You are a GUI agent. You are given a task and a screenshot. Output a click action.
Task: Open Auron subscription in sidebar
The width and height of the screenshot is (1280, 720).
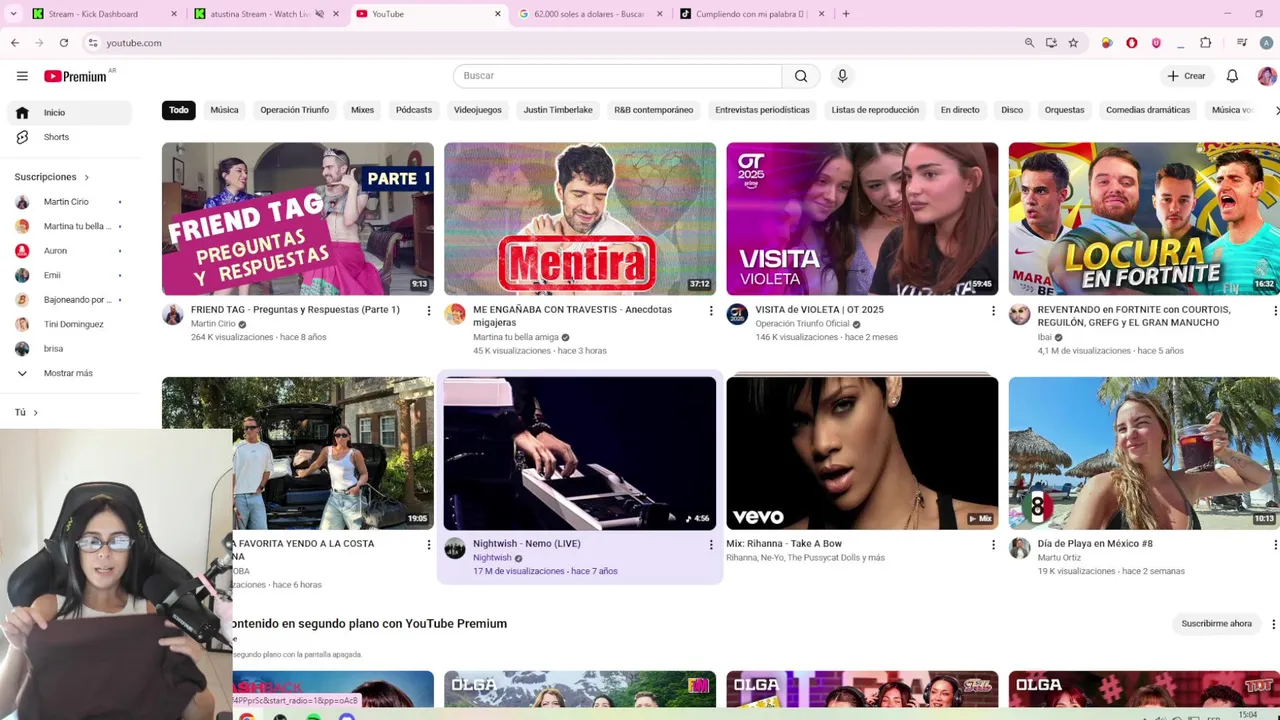click(x=68, y=251)
